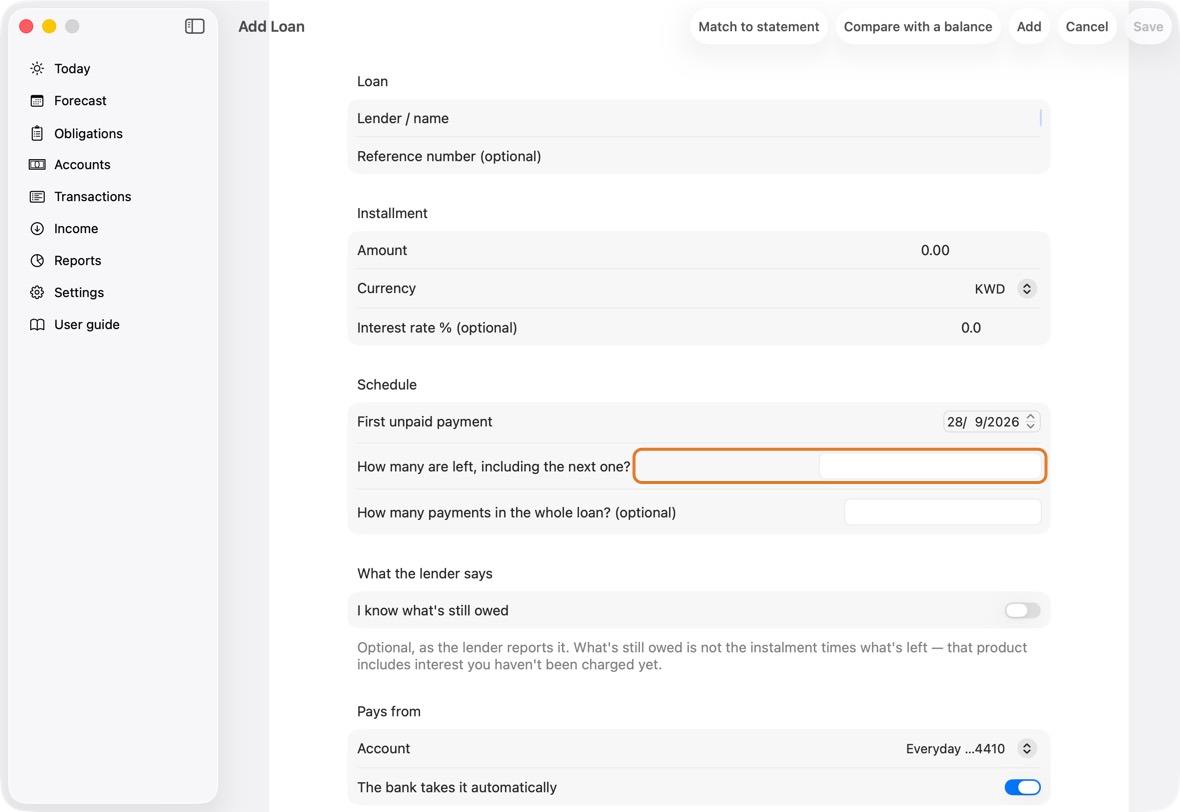This screenshot has height=812, width=1180.
Task: Click the Forecast calendar icon
Action: click(x=37, y=101)
